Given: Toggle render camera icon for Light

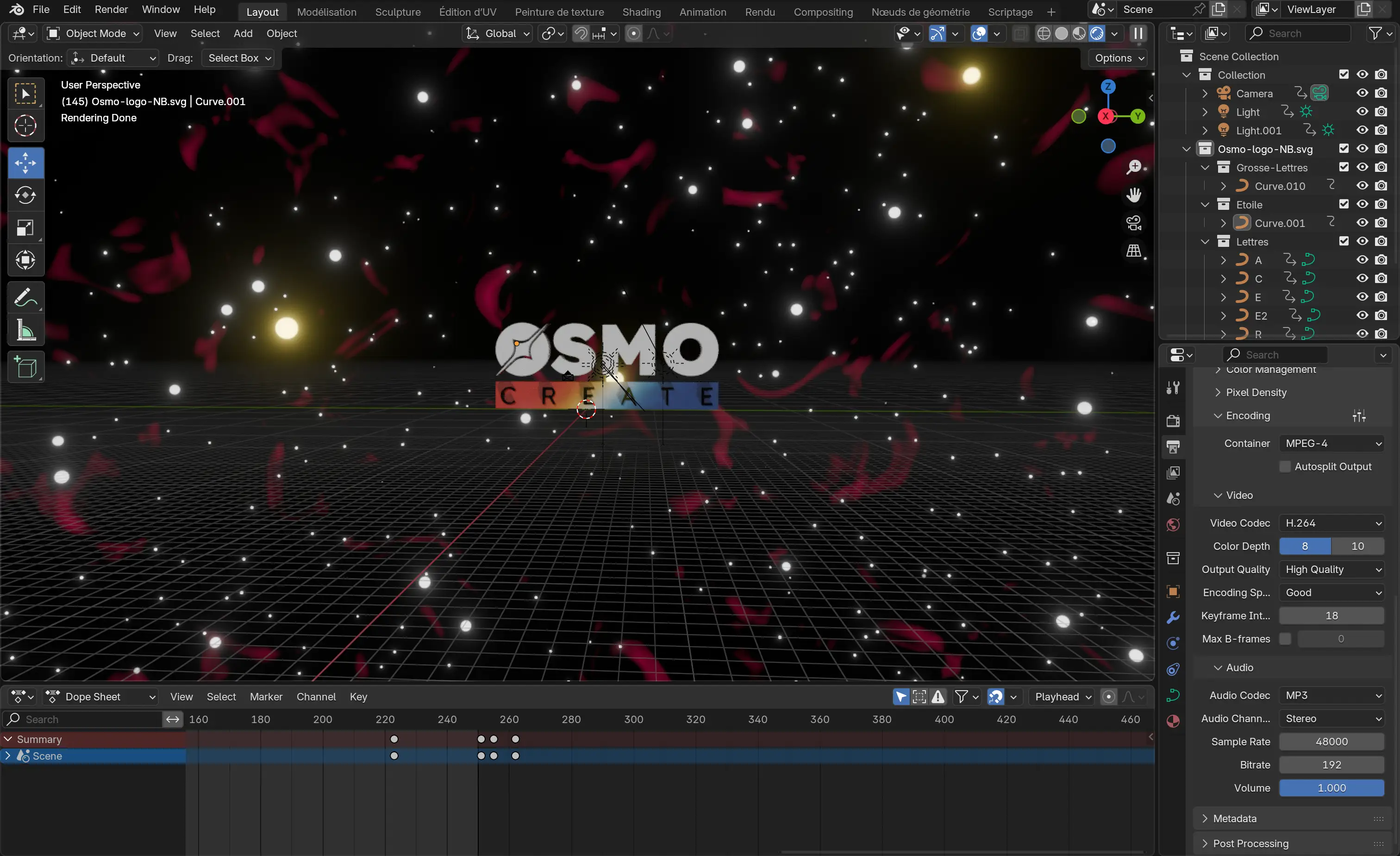Looking at the screenshot, I should click(1381, 112).
